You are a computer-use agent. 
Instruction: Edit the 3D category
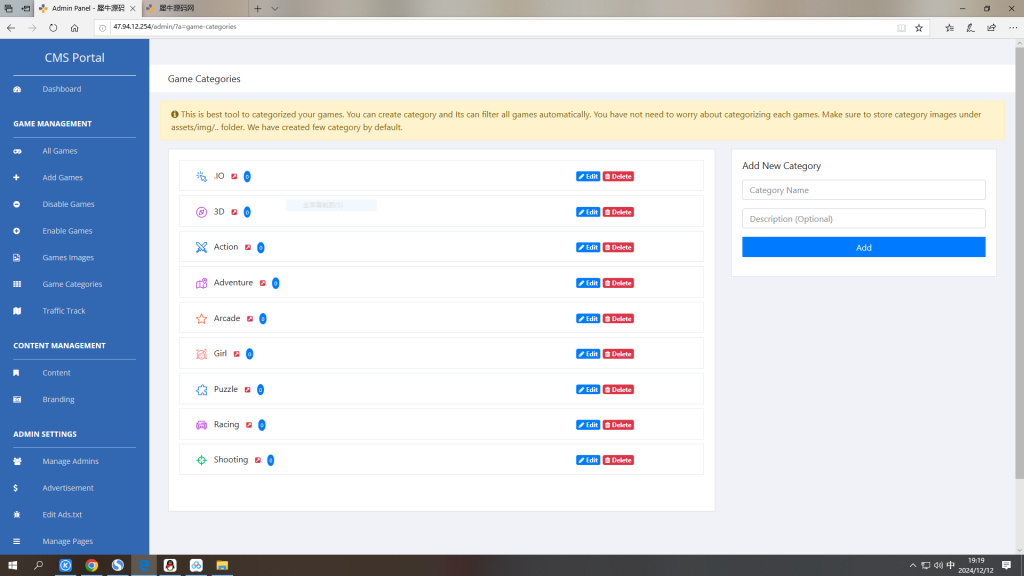point(588,212)
